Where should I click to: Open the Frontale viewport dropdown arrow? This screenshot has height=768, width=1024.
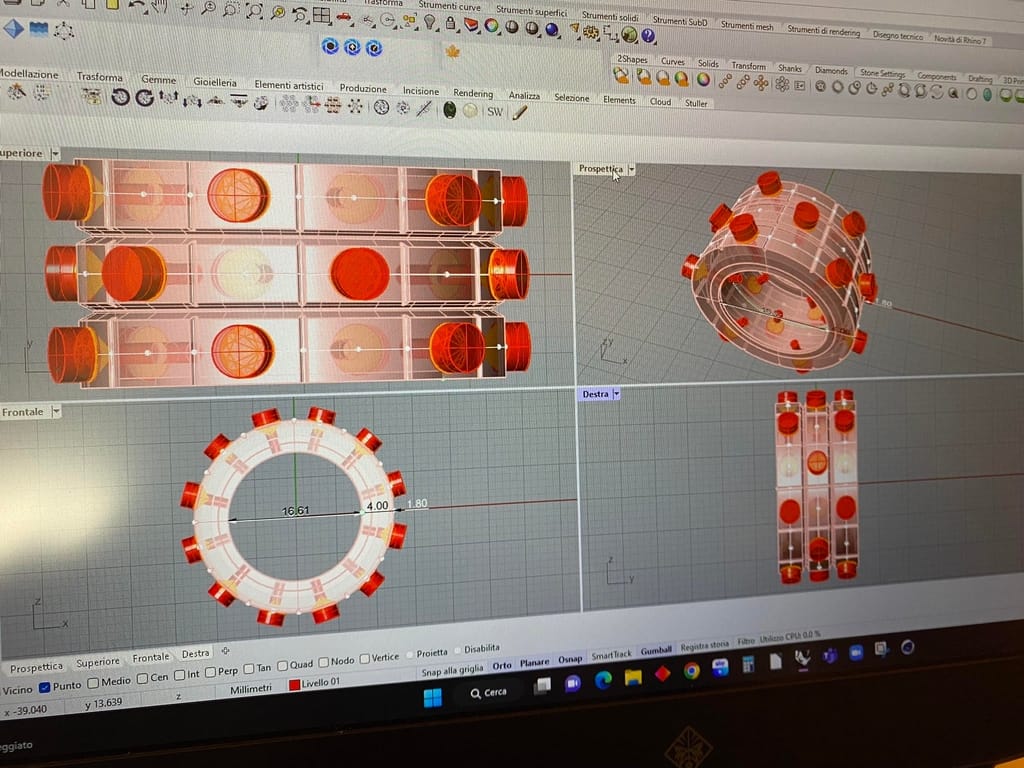coord(56,411)
